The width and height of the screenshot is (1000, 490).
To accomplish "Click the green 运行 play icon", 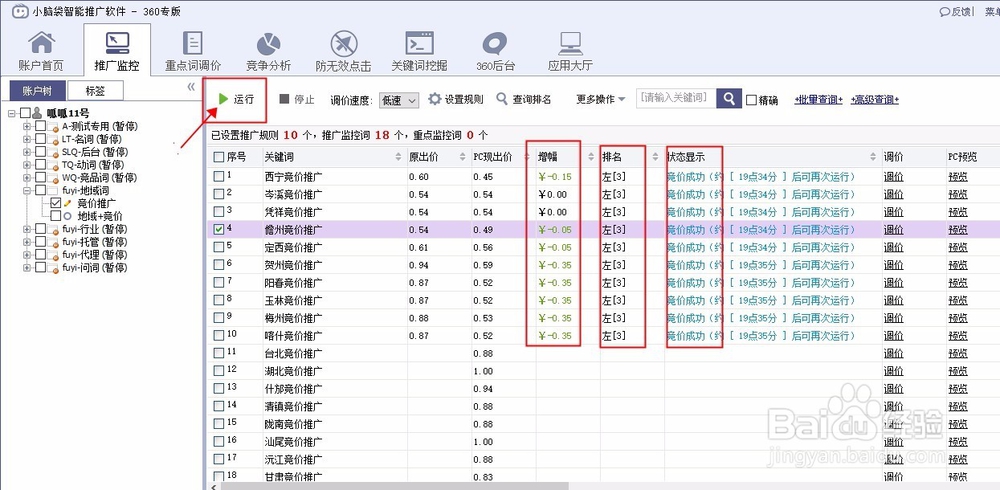I will pos(223,99).
